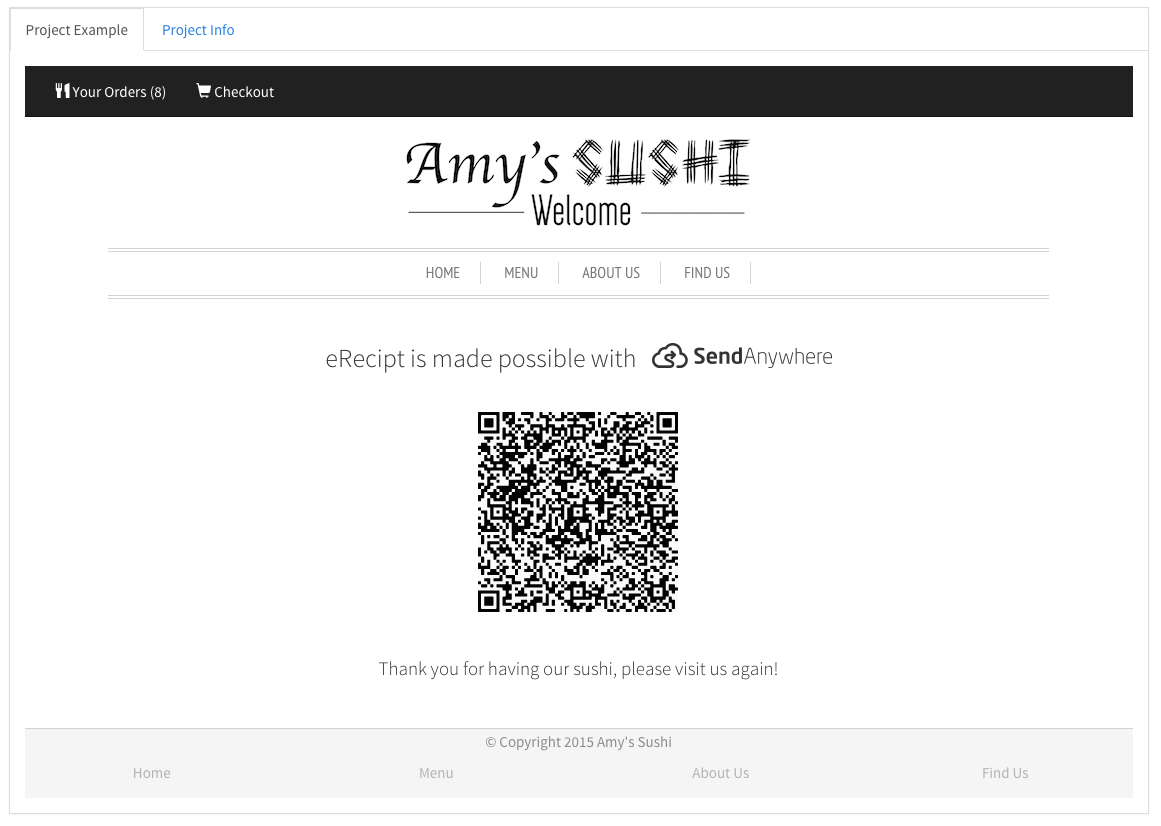Screen dimensions: 1161x826
Task: Open HOME in main navigation
Action: 443,273
